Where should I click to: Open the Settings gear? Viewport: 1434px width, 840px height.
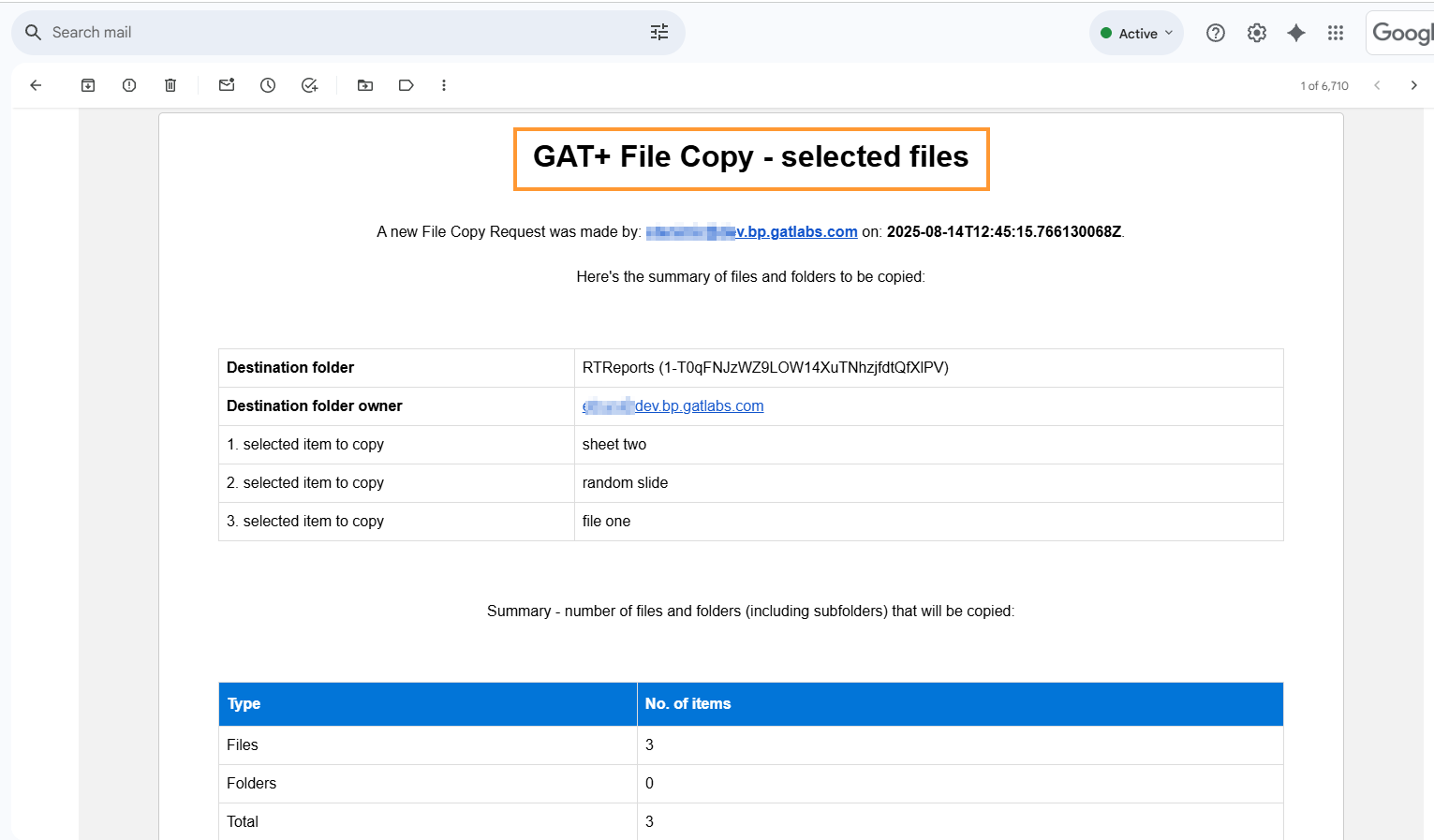(1257, 33)
